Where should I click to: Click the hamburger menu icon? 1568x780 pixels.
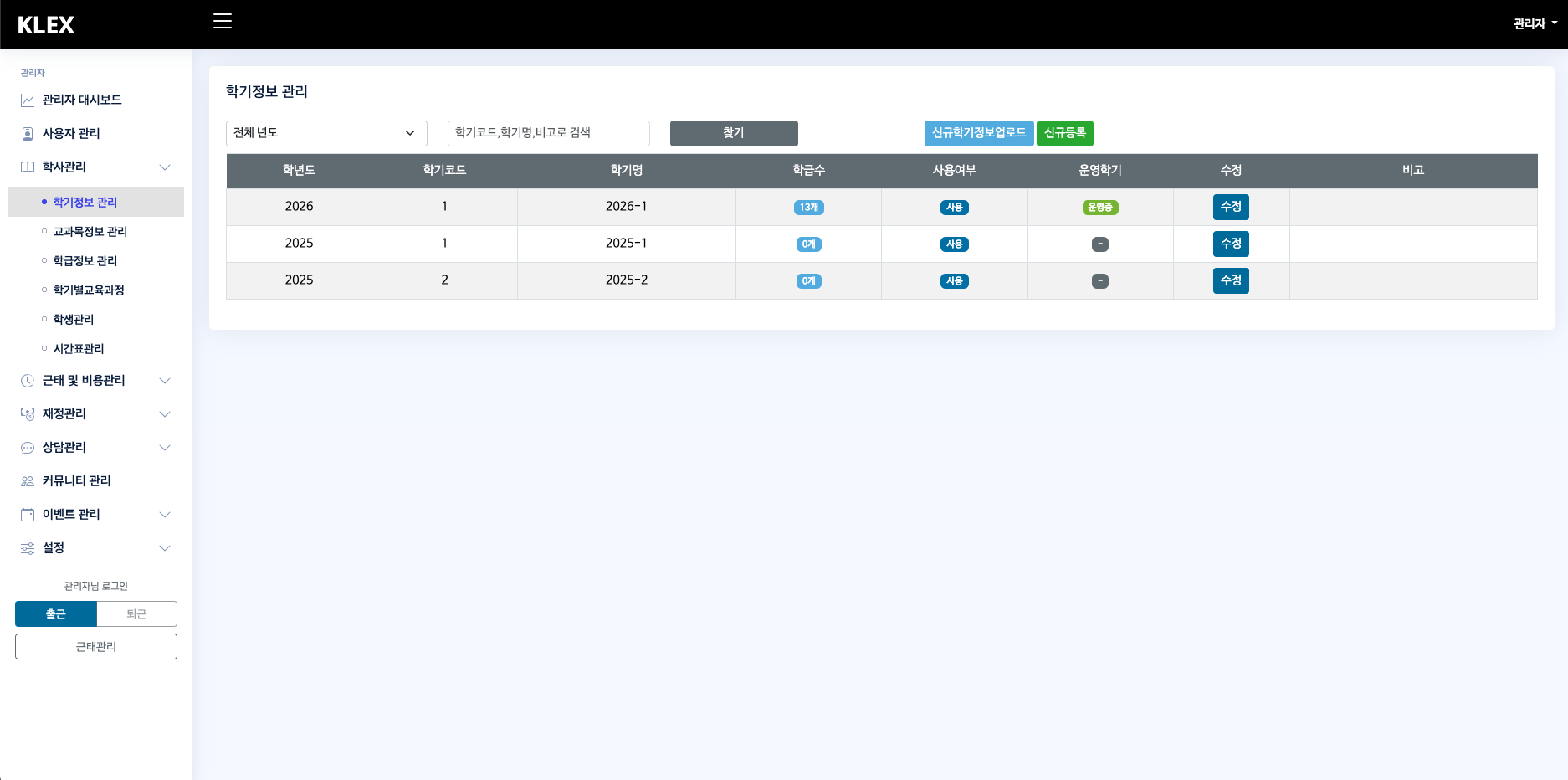(223, 22)
